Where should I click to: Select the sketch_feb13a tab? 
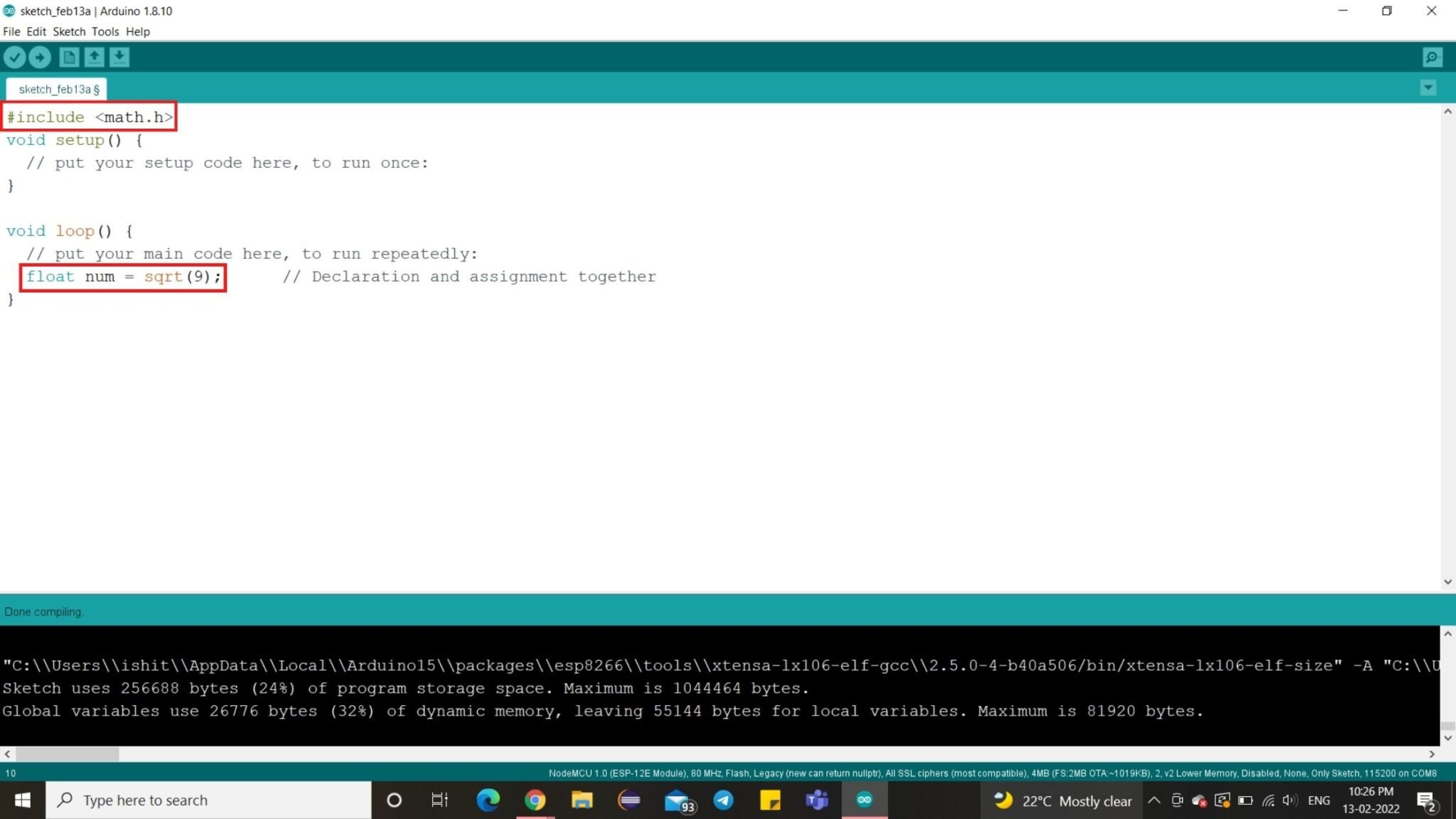pyautogui.click(x=58, y=89)
